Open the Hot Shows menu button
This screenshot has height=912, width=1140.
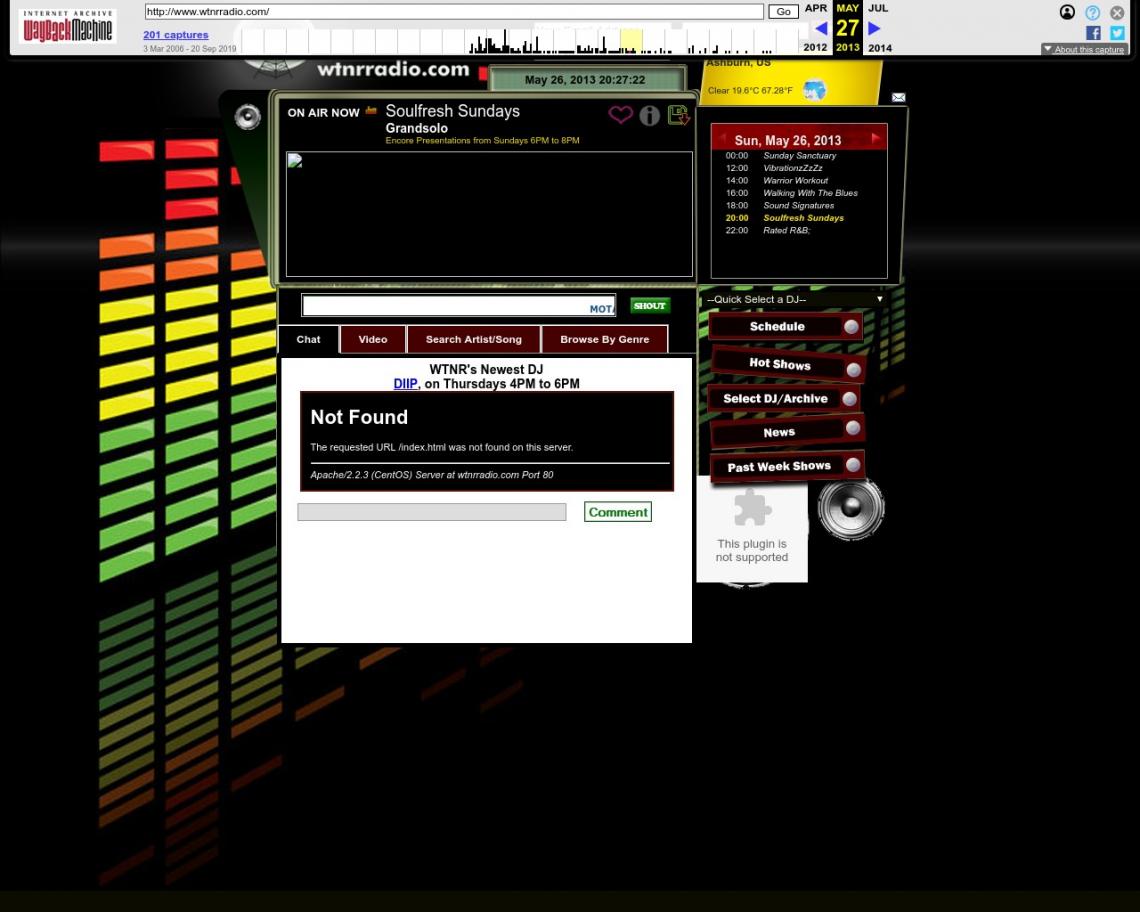coord(787,364)
